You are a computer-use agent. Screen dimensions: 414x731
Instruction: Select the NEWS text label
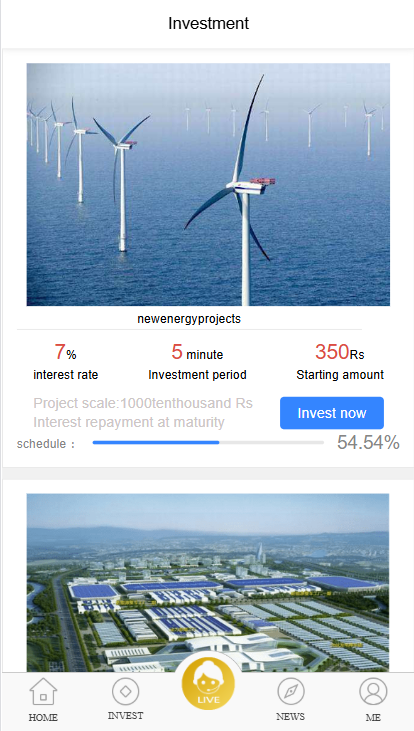point(290,716)
